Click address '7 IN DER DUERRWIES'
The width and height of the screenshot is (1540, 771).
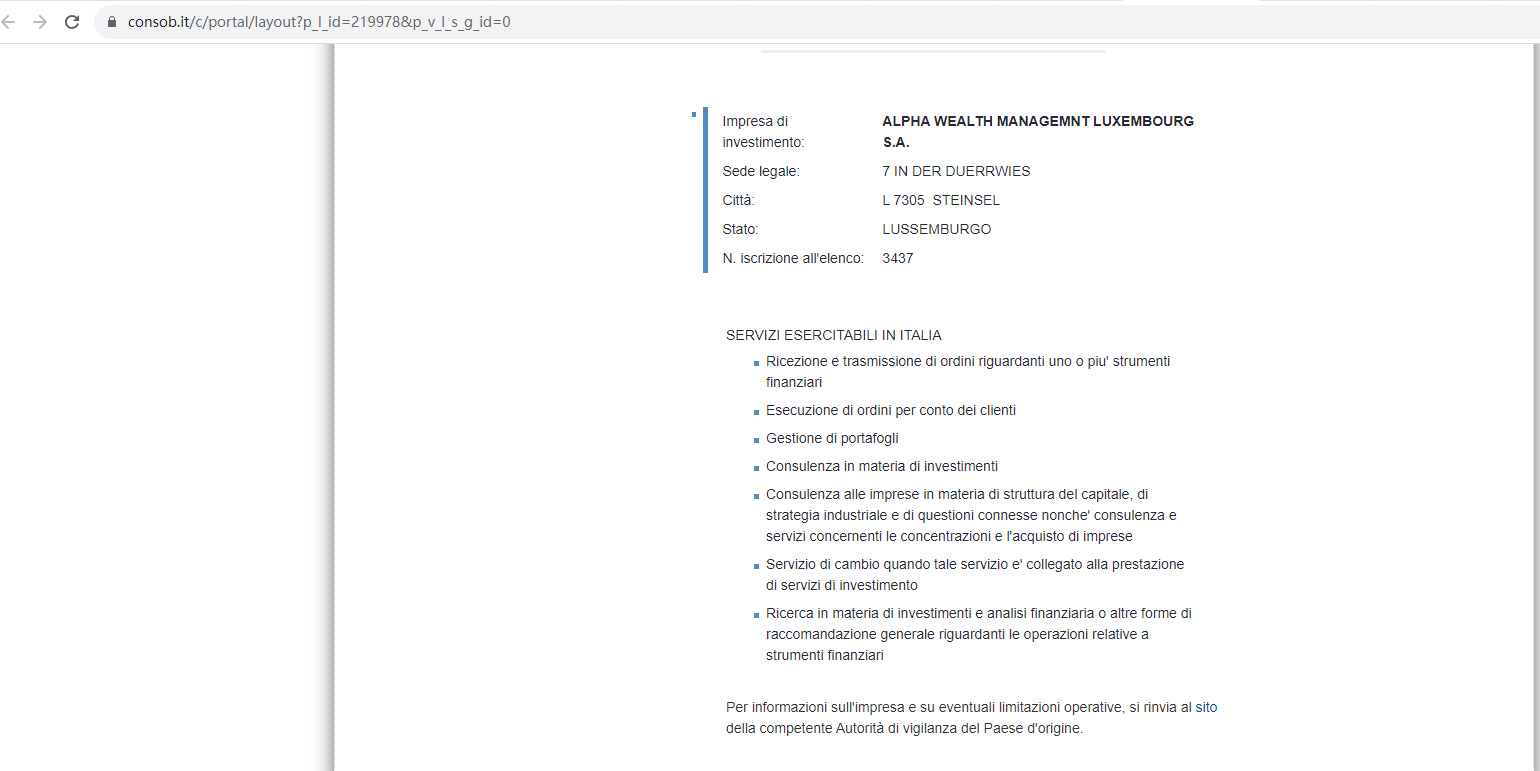coord(956,171)
